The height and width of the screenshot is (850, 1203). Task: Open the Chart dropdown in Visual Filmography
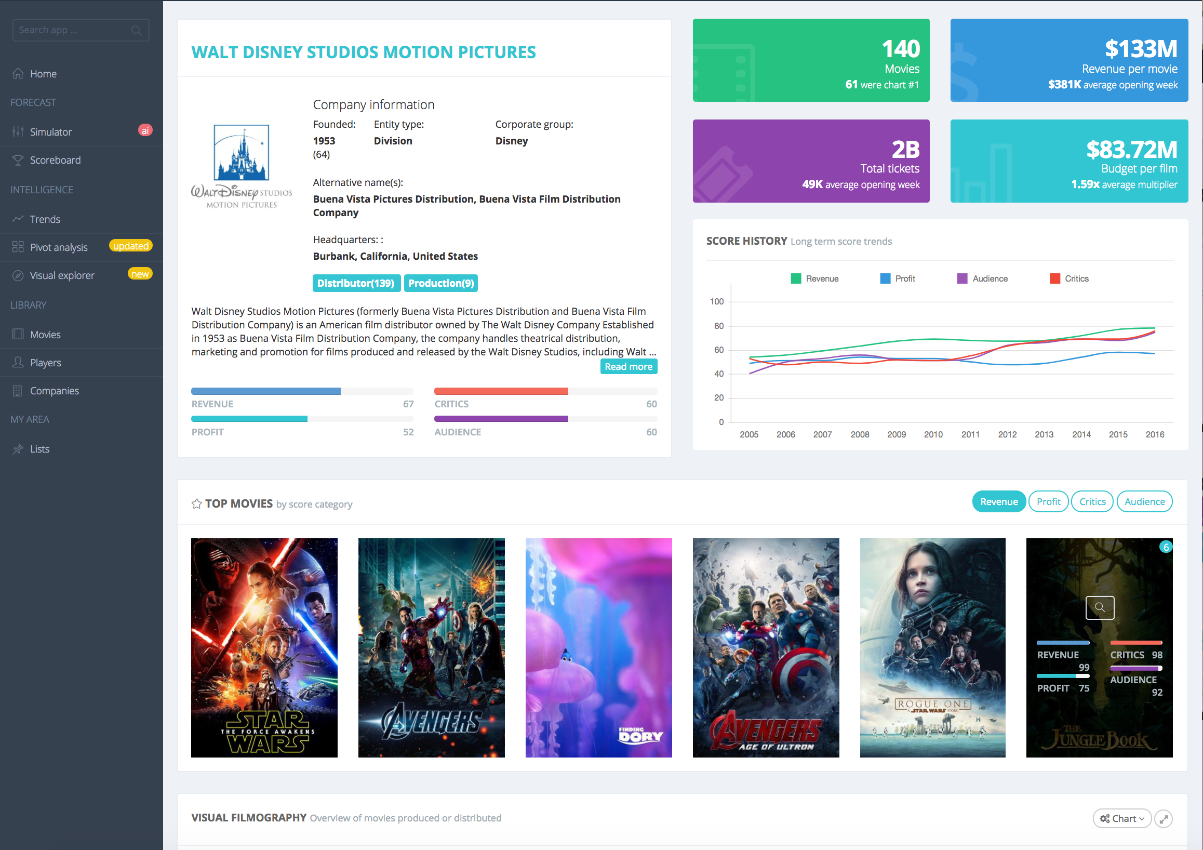(x=1122, y=818)
